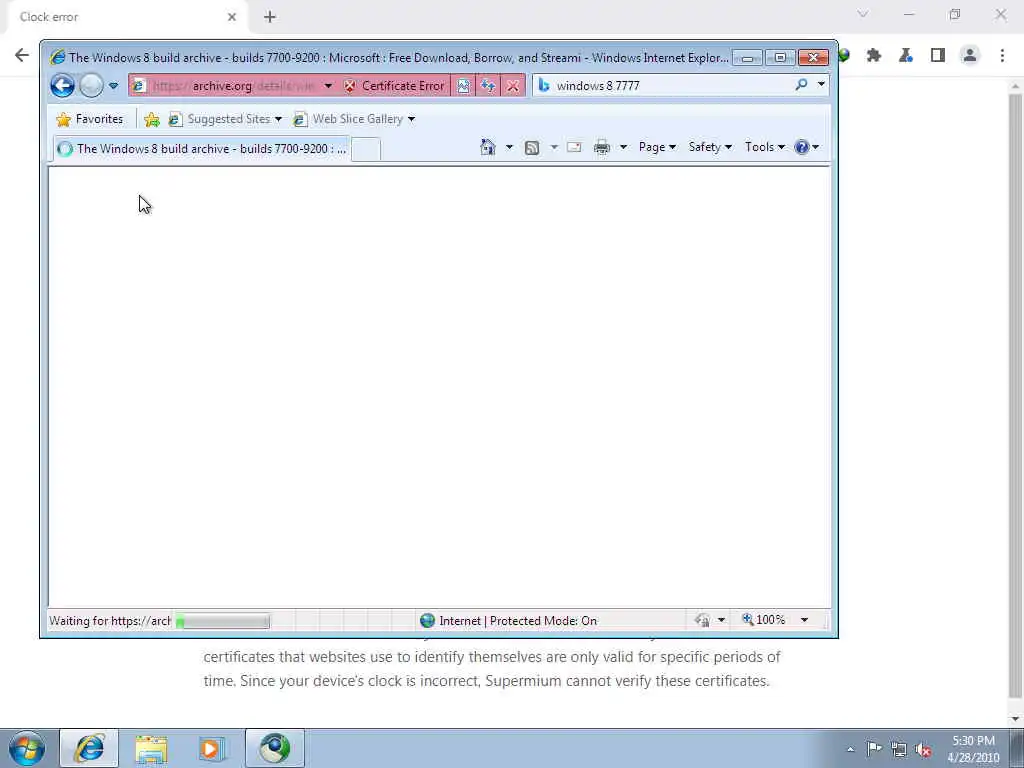The image size is (1024, 768).
Task: Open the Safety menu
Action: point(710,147)
